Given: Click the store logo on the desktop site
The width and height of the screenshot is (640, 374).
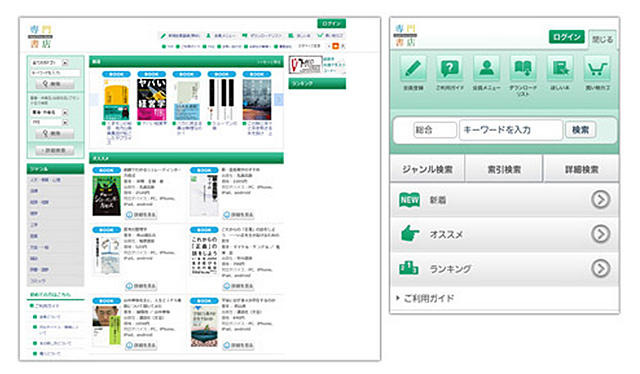Looking at the screenshot, I should click(40, 37).
